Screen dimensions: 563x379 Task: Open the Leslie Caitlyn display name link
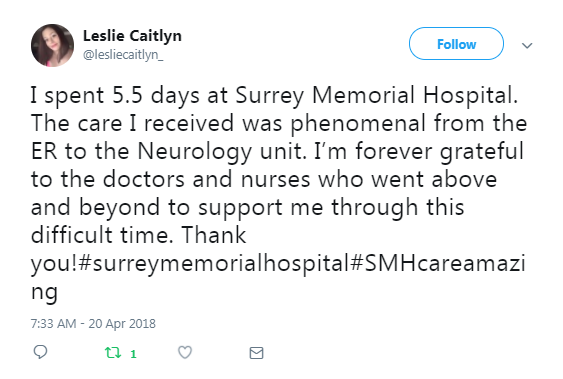[x=132, y=36]
